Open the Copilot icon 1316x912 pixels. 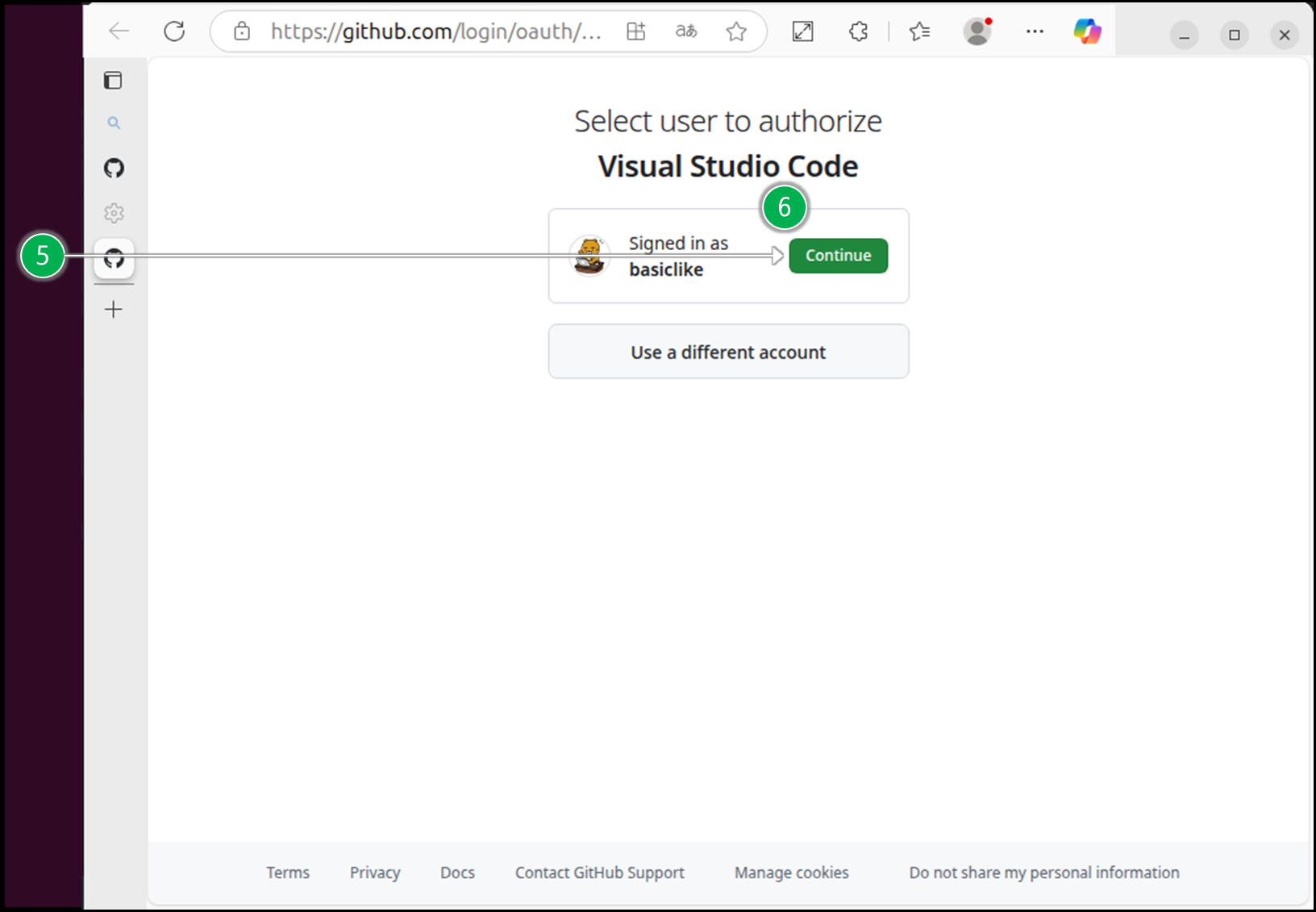pyautogui.click(x=1087, y=31)
